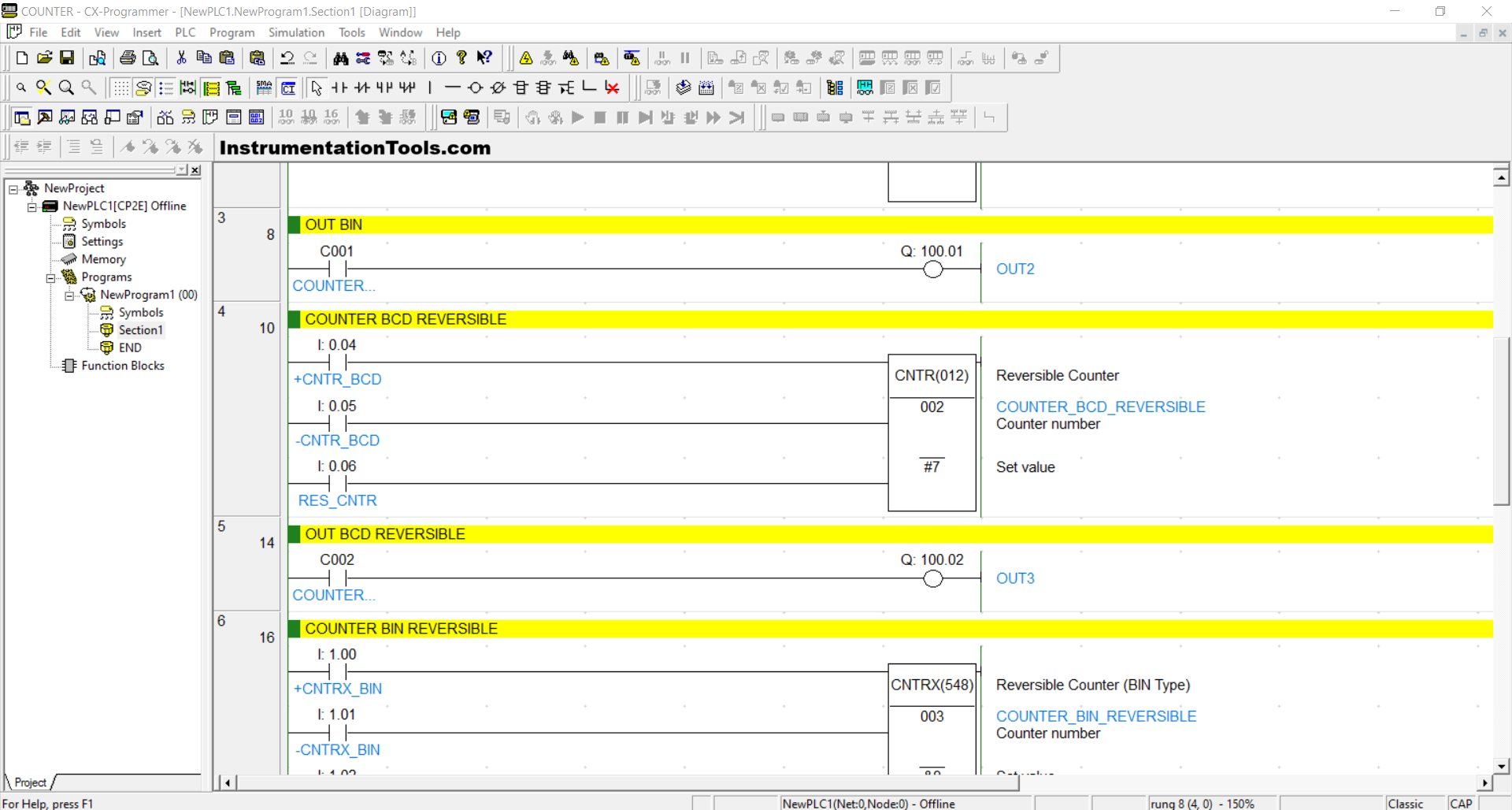Print the ladder diagram
This screenshot has height=810, width=1512.
click(x=128, y=58)
